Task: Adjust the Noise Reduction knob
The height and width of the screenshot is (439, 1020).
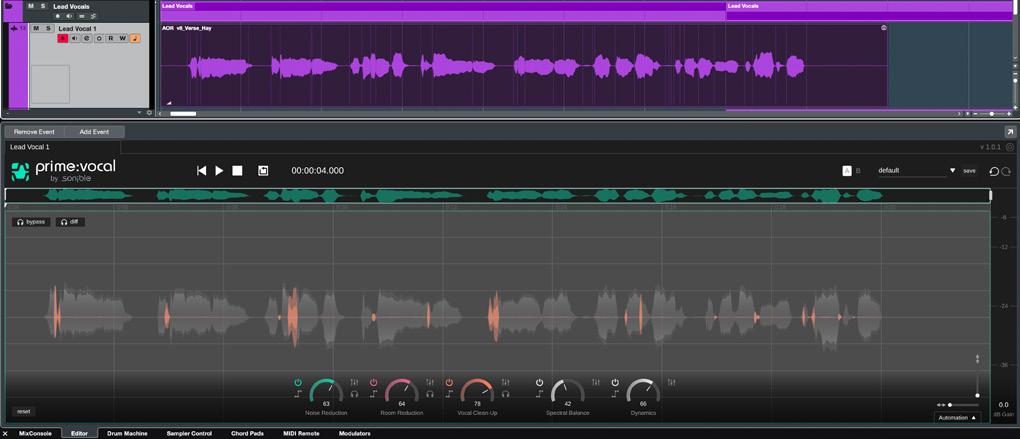Action: [326, 391]
